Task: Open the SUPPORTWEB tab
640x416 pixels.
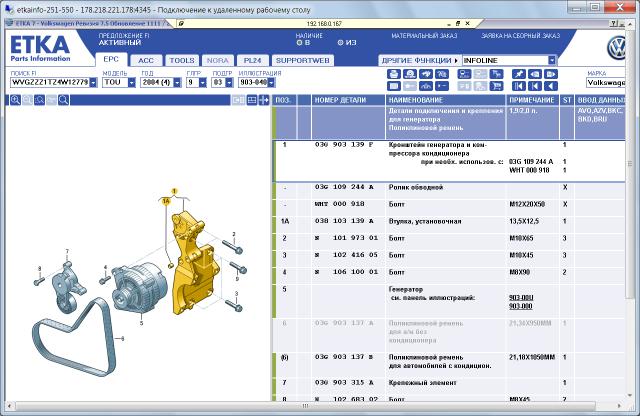Action: [x=302, y=60]
